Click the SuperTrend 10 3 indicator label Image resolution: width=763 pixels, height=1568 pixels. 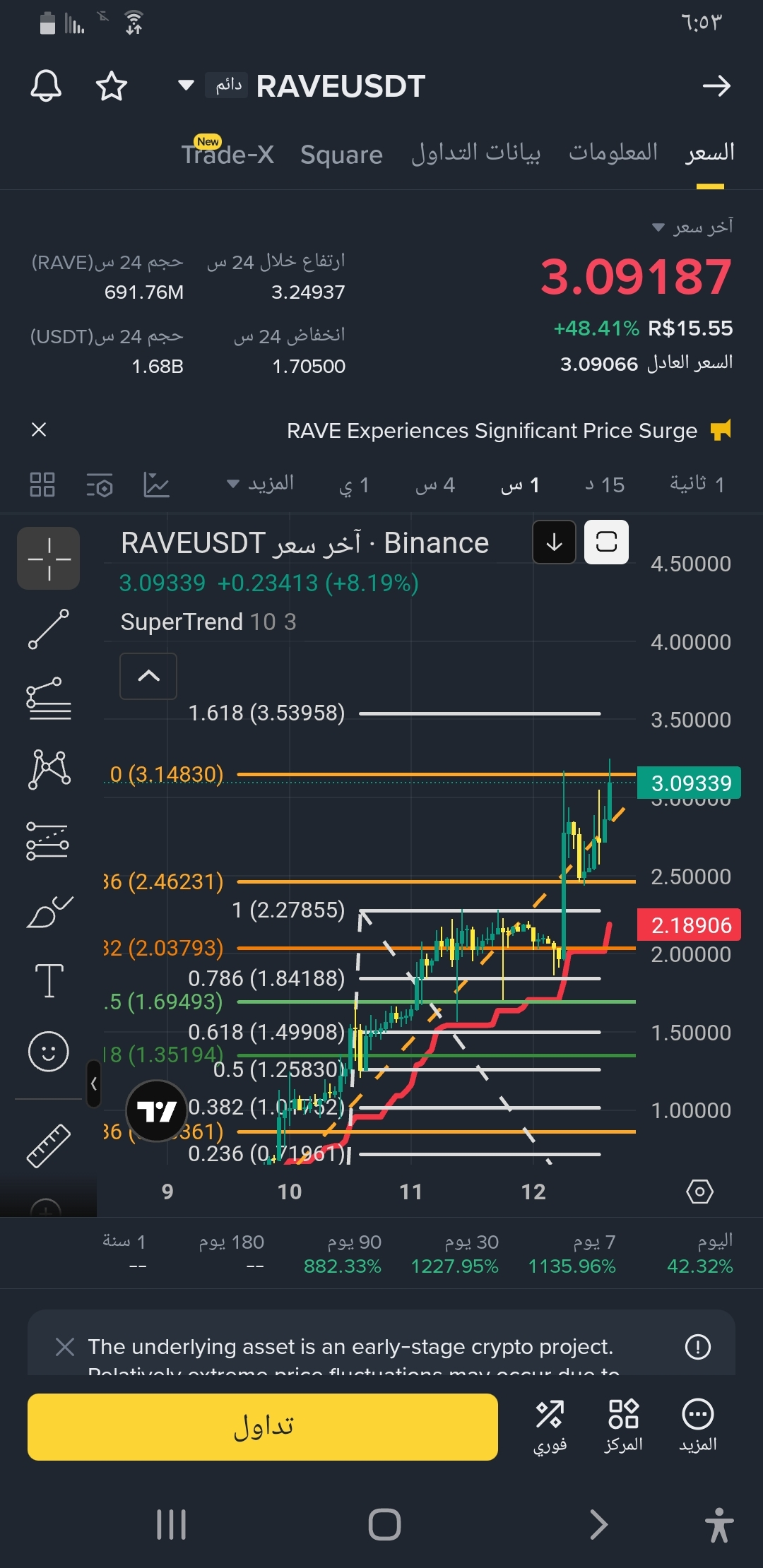pyautogui.click(x=208, y=622)
